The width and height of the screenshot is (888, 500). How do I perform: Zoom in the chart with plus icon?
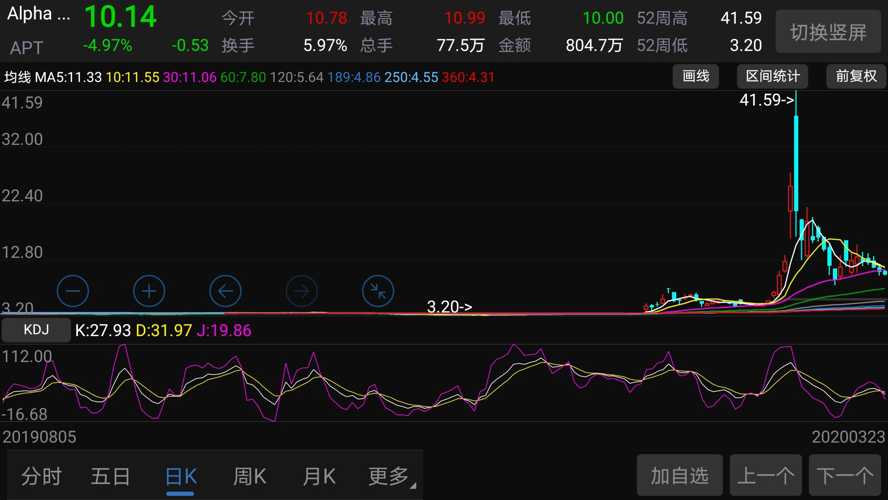[x=149, y=291]
